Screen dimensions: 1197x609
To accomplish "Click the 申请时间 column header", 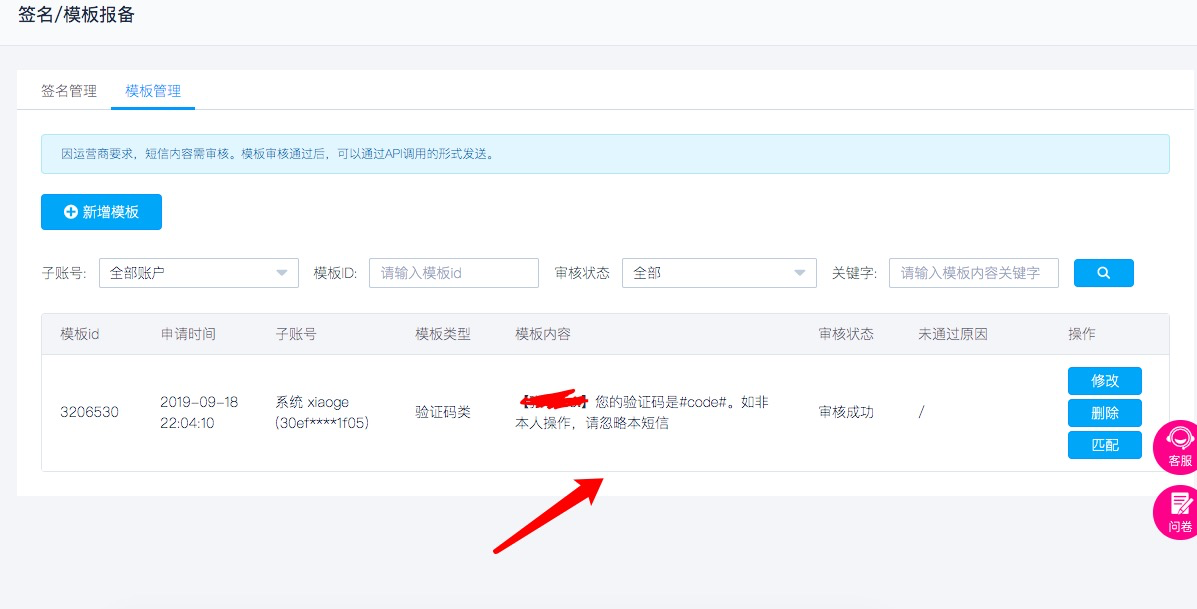I will tap(188, 334).
